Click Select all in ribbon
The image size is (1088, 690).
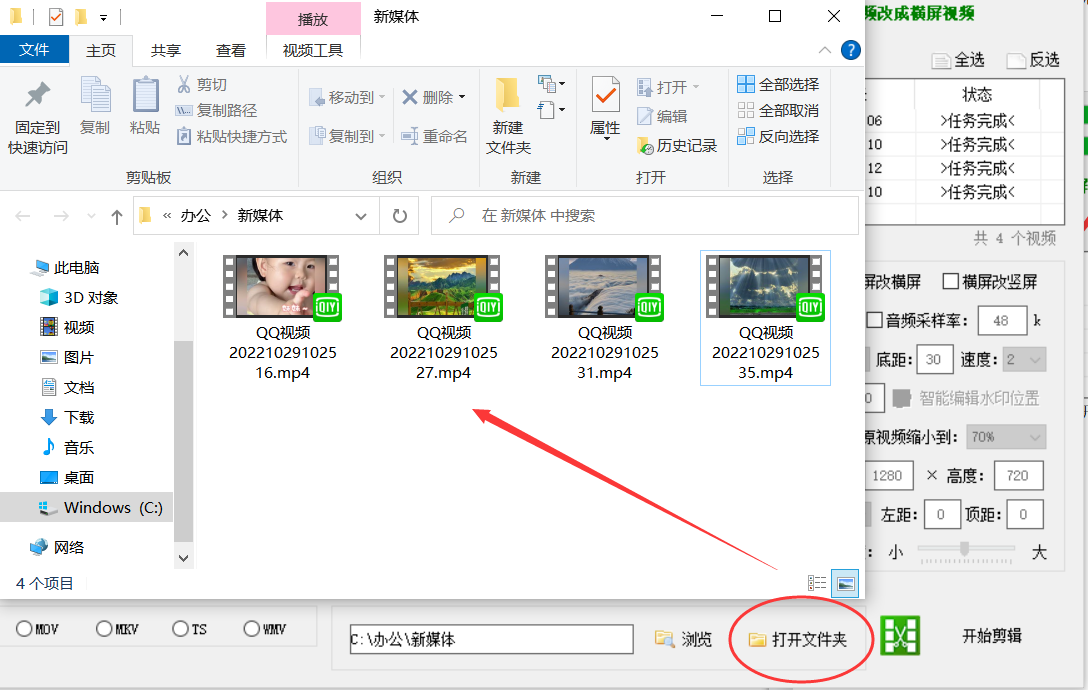point(778,84)
